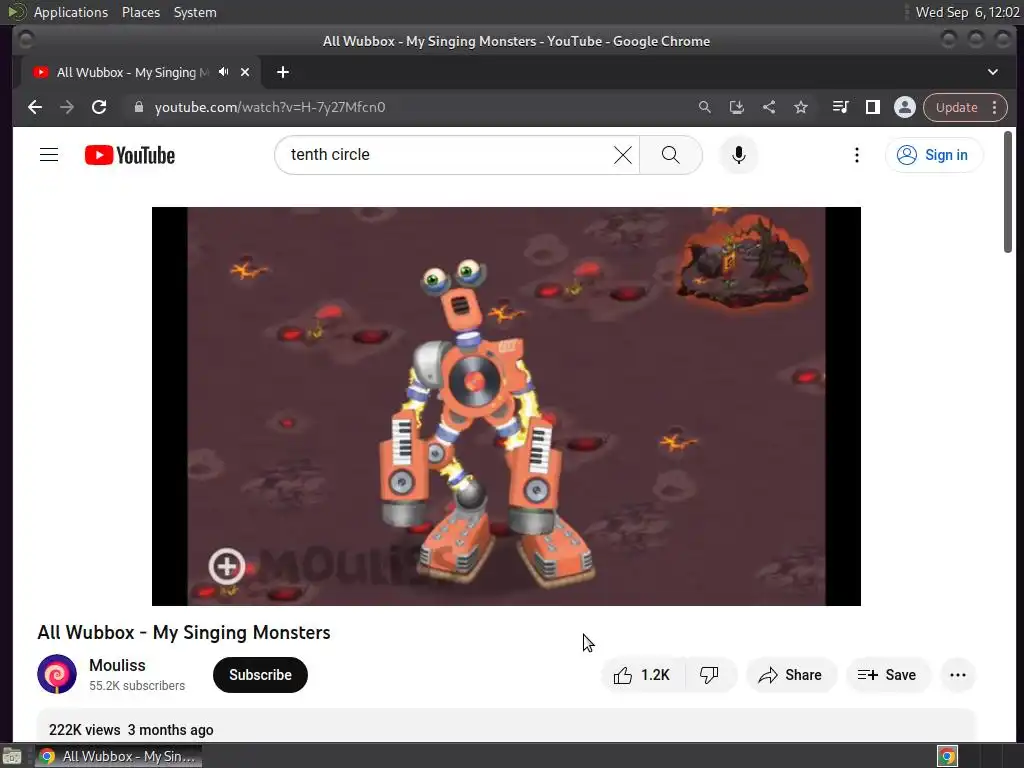
Task: Run the search with magnifier button
Action: coord(671,155)
